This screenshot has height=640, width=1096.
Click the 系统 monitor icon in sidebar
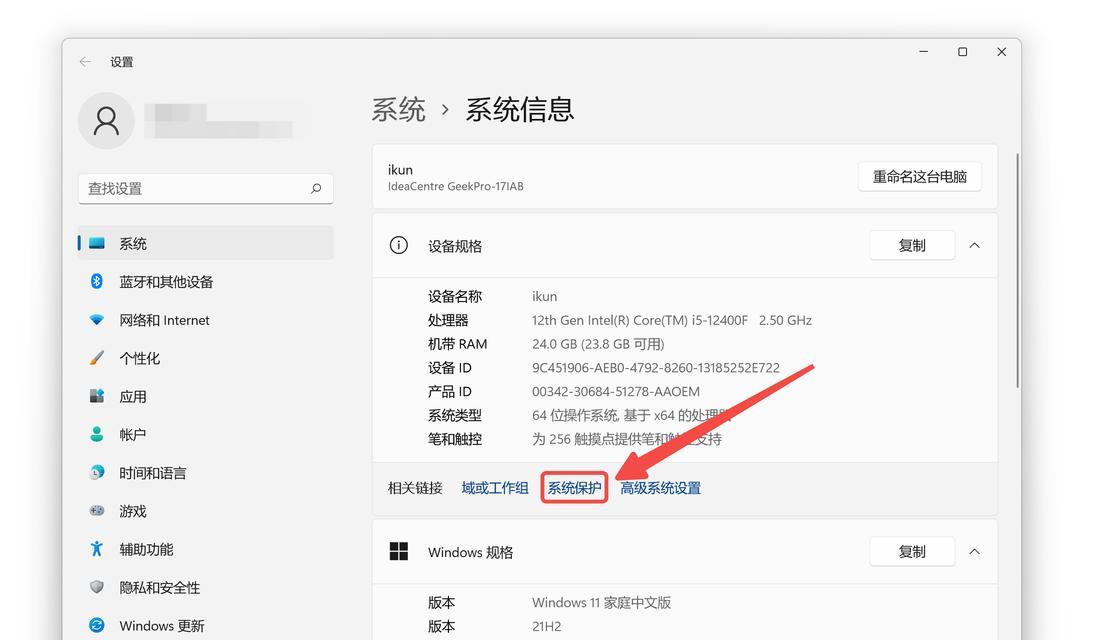click(x=96, y=243)
